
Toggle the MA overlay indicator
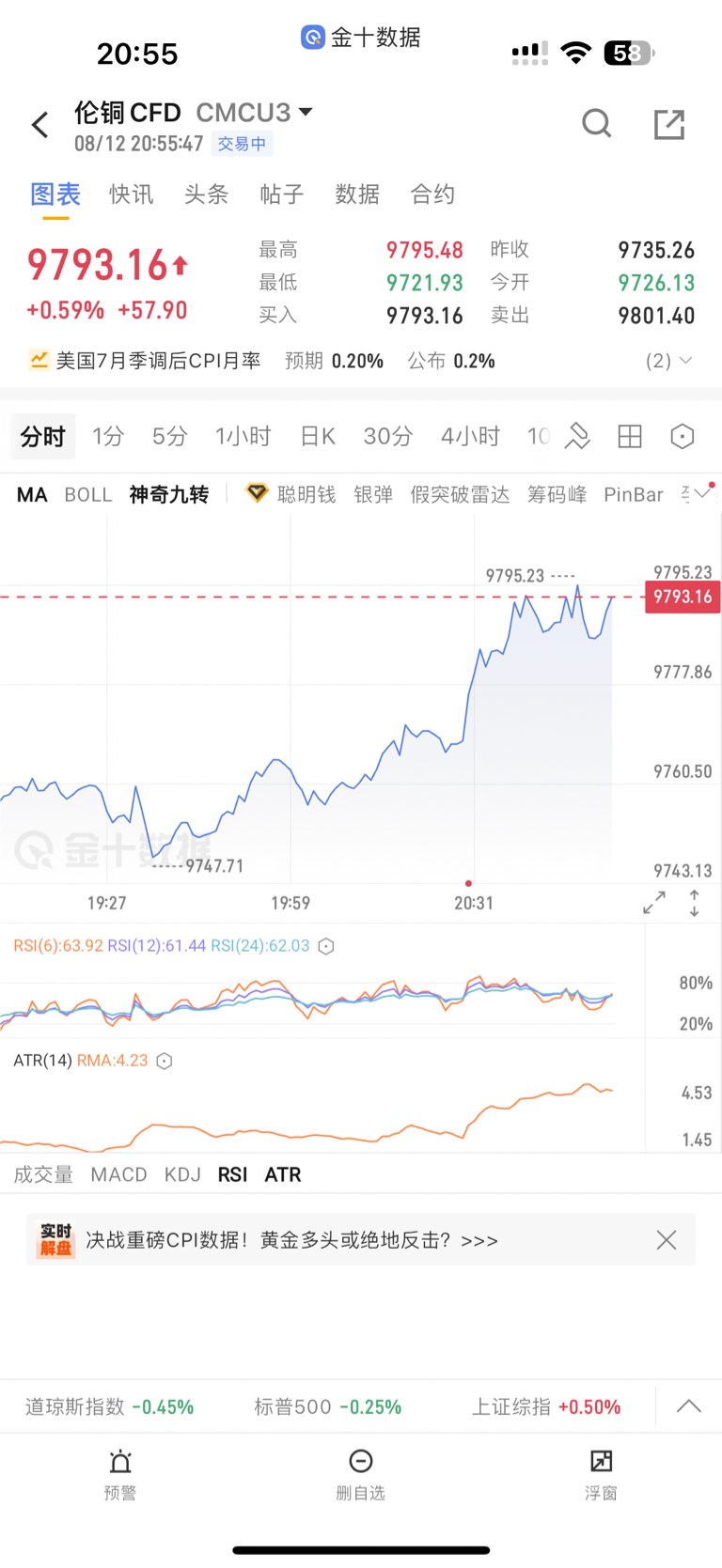[32, 494]
